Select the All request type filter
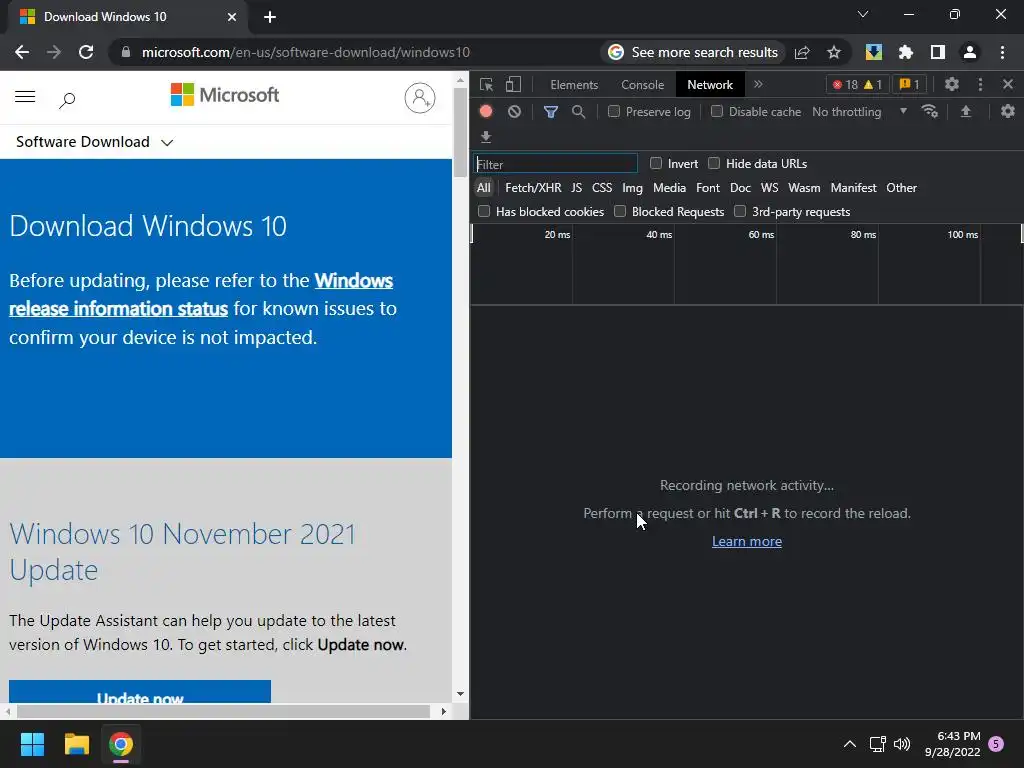The height and width of the screenshot is (768, 1024). click(483, 187)
